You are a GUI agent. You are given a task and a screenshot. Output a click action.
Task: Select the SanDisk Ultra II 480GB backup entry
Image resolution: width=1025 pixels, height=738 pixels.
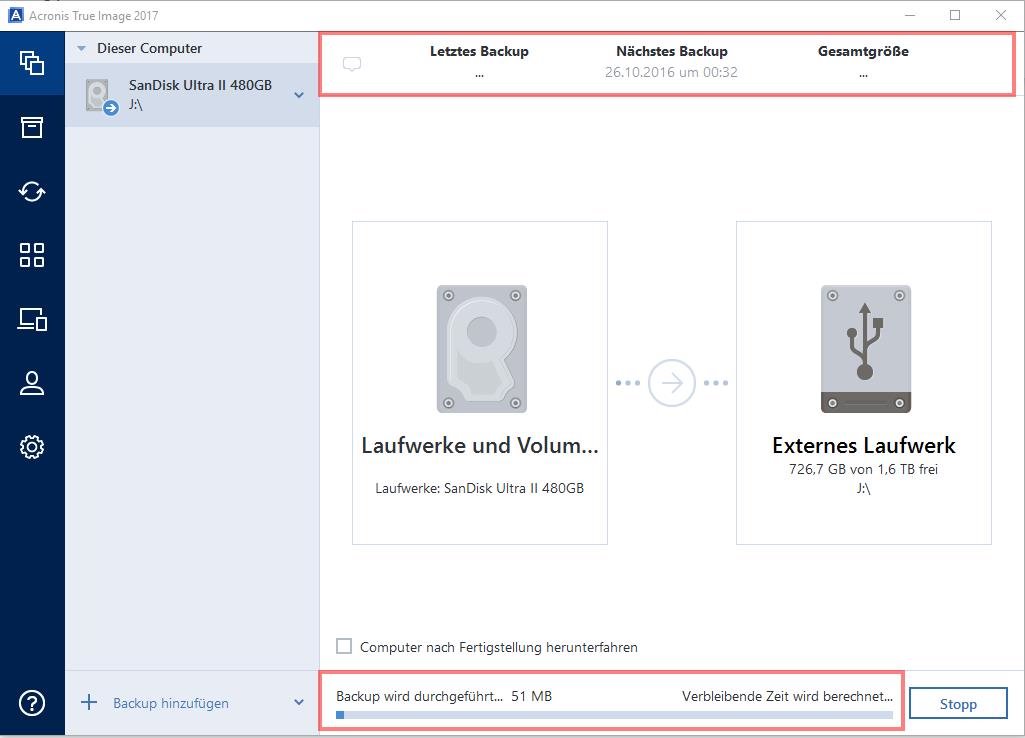pyautogui.click(x=192, y=95)
